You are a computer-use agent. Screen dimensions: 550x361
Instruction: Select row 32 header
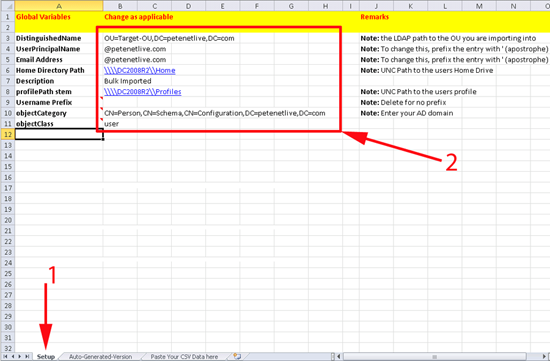pos(7,348)
